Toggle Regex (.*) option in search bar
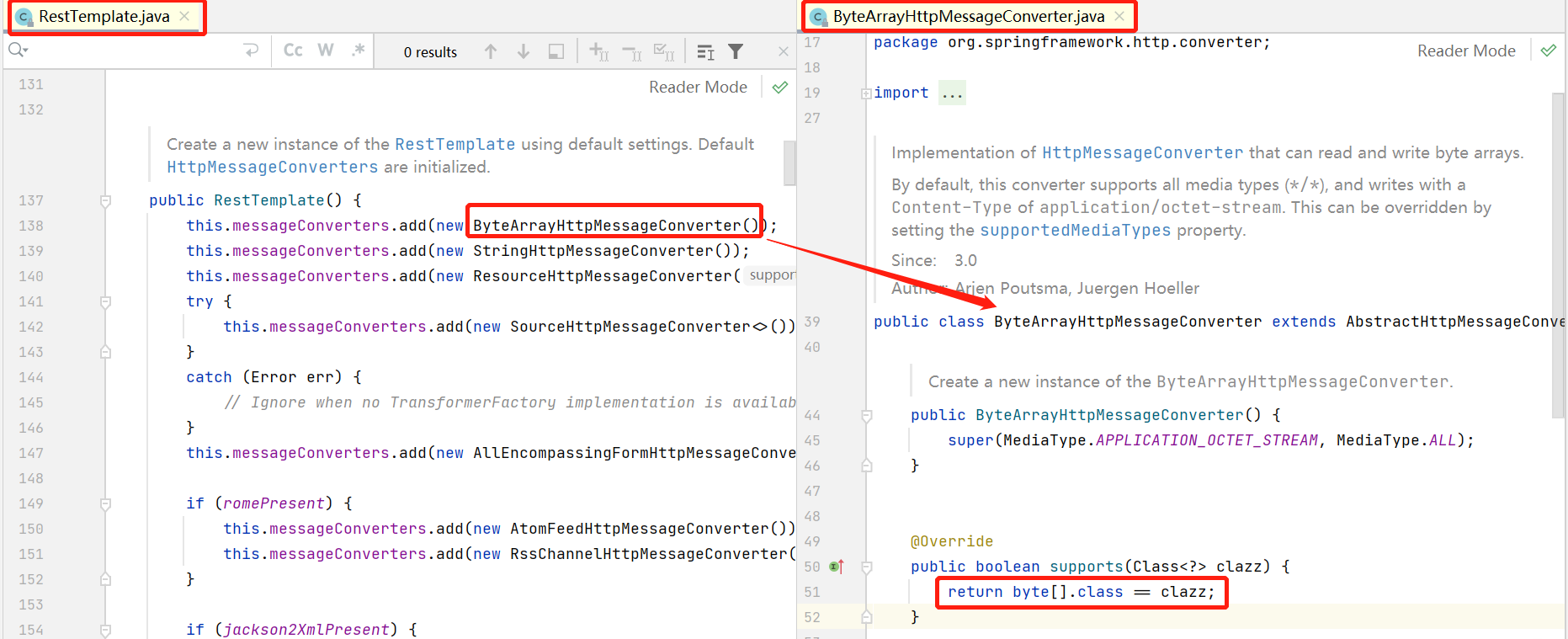1568x639 pixels. coord(359,51)
